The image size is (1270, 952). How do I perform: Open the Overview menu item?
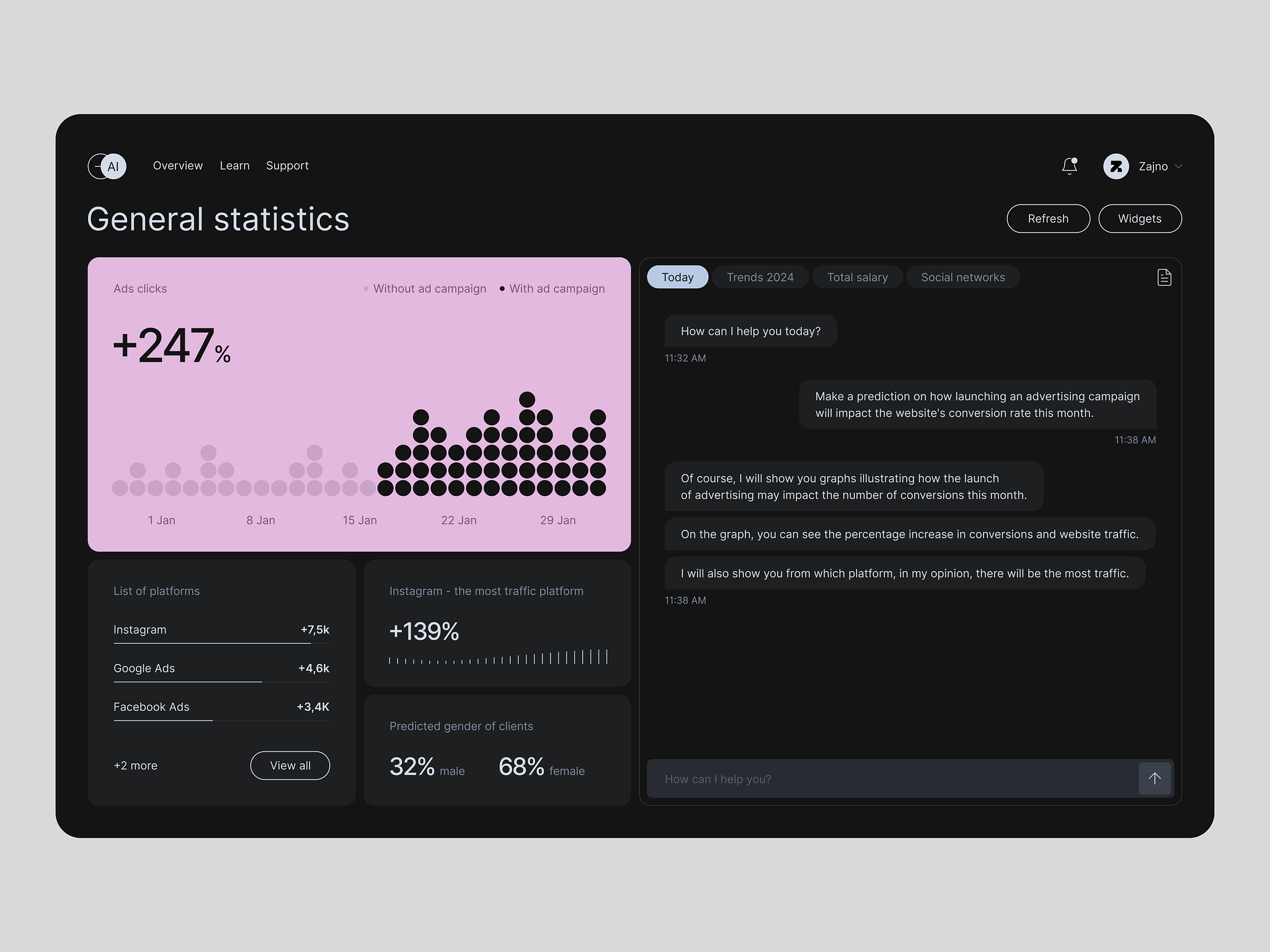coord(177,165)
